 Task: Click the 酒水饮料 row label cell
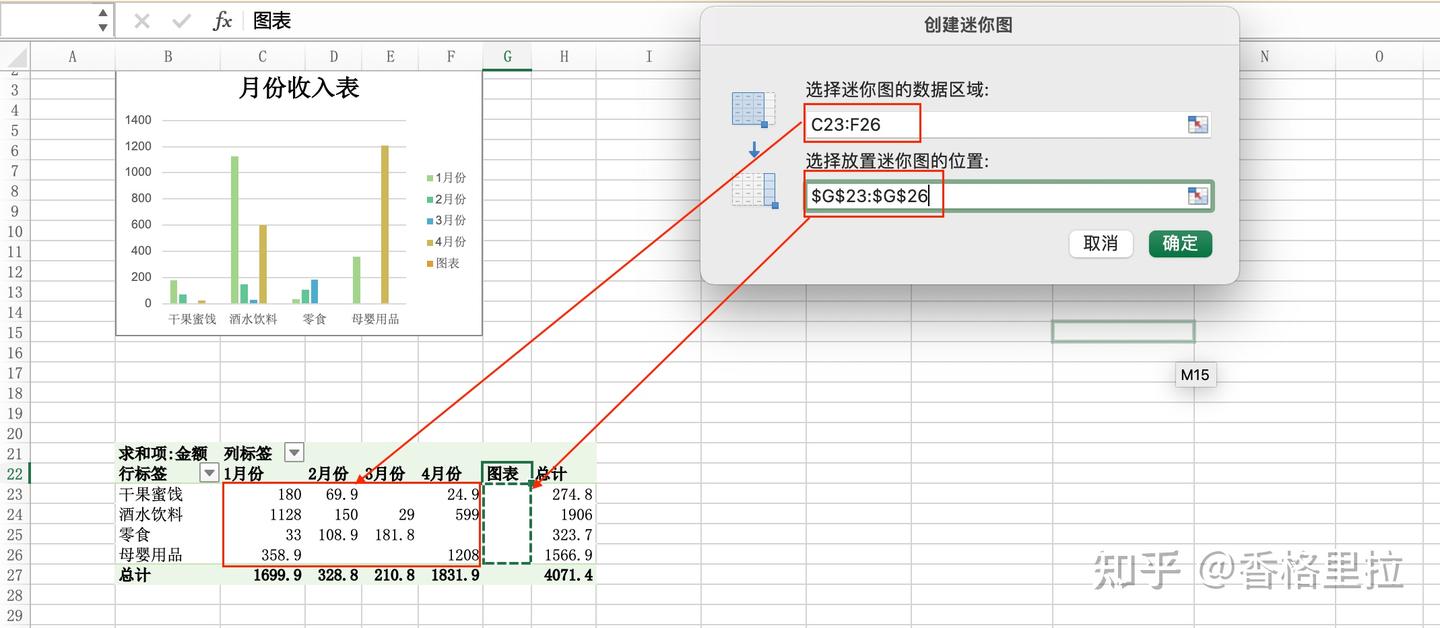click(x=167, y=514)
